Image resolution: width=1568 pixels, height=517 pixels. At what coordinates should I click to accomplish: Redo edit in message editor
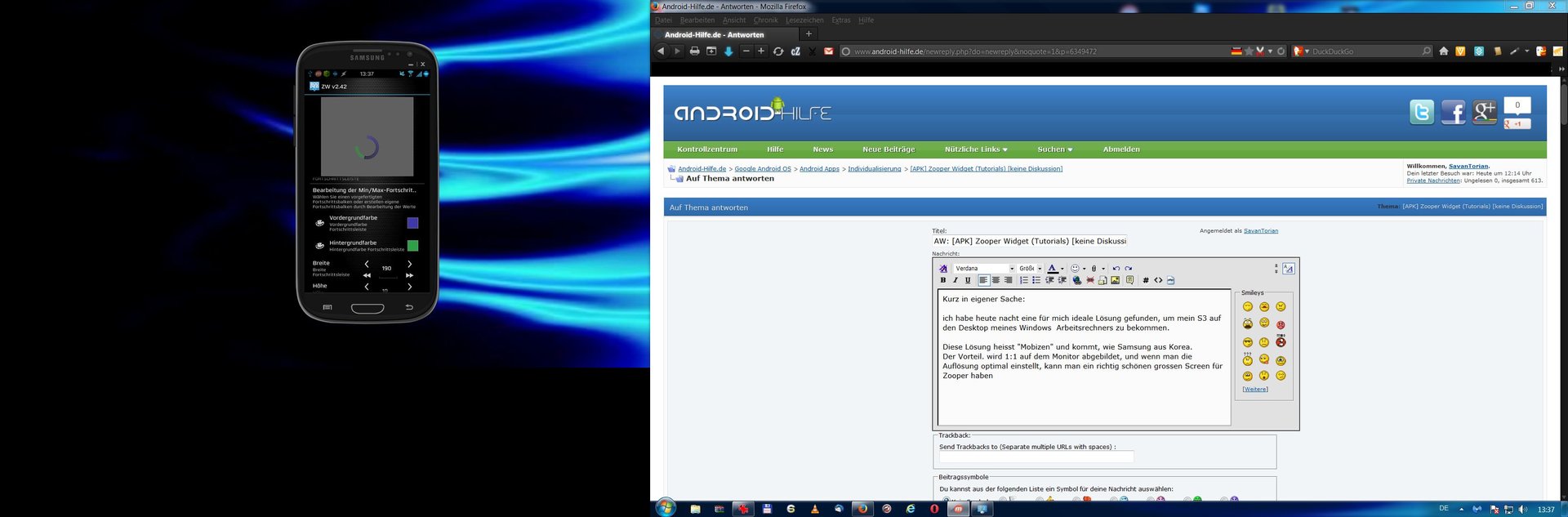pyautogui.click(x=1128, y=269)
